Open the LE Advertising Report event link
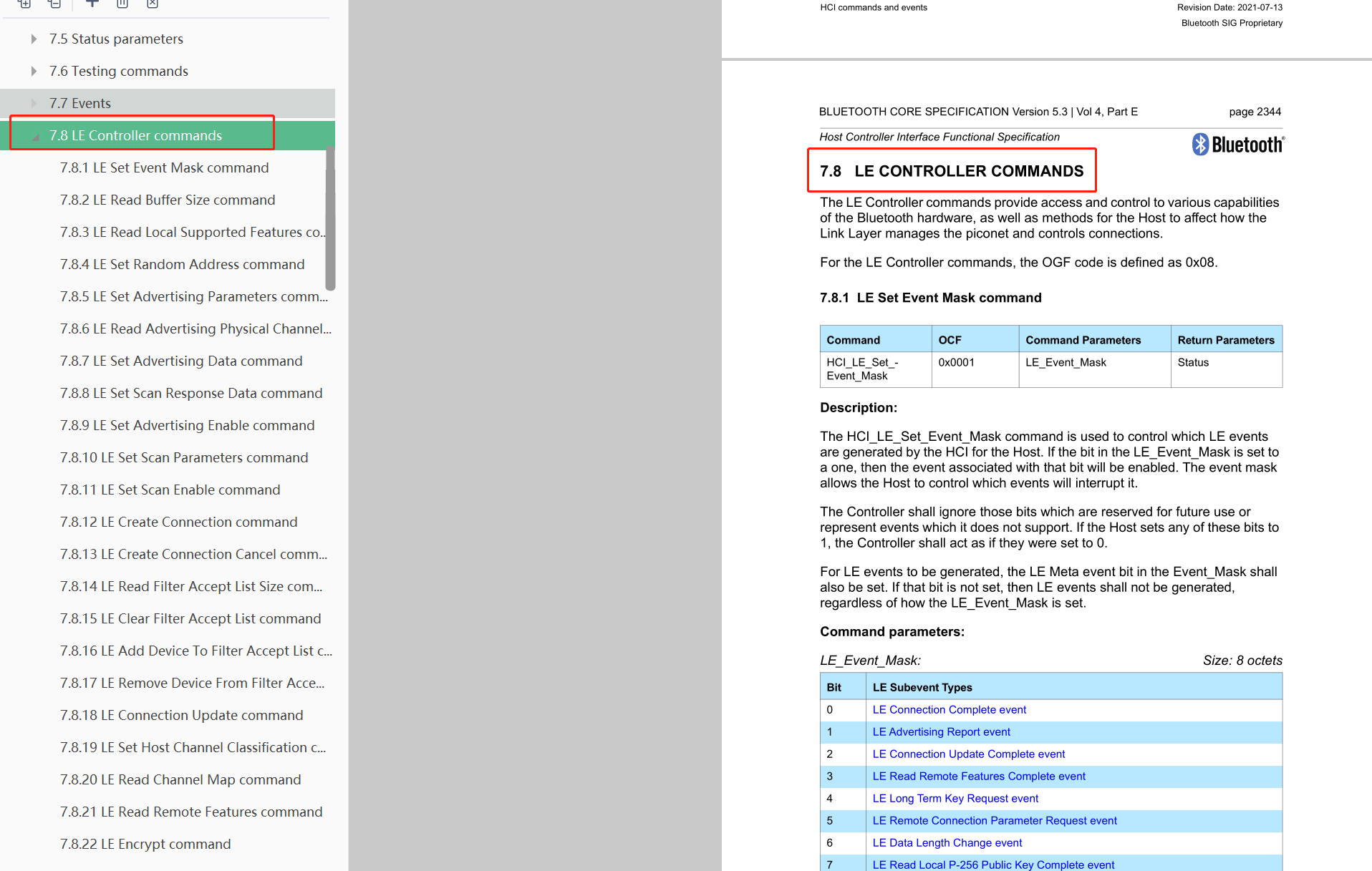1372x871 pixels. (941, 731)
